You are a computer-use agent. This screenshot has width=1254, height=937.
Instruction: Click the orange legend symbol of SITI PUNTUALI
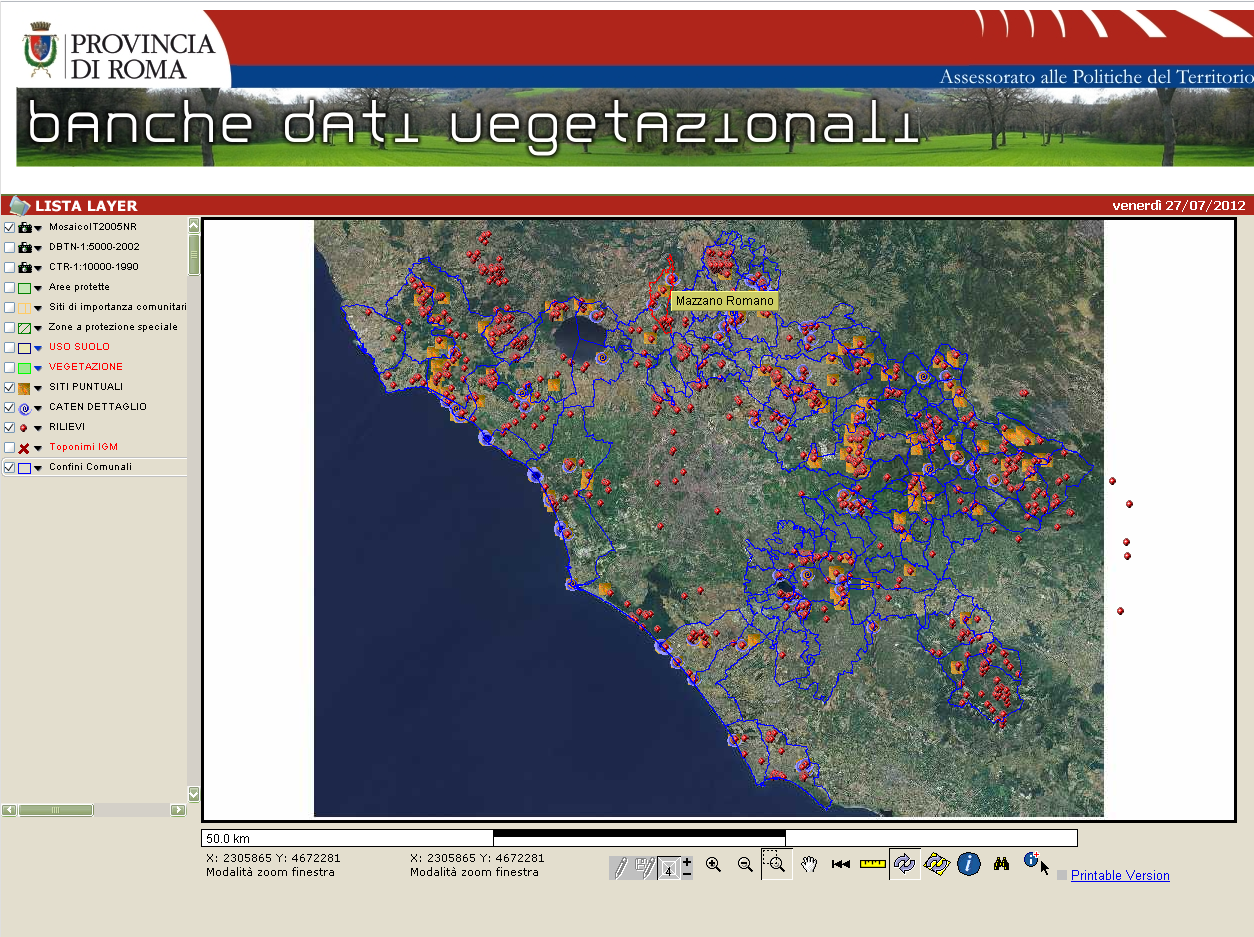25,388
